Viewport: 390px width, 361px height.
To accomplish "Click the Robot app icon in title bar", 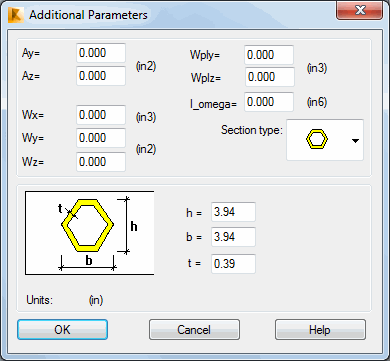I will pyautogui.click(x=16, y=15).
